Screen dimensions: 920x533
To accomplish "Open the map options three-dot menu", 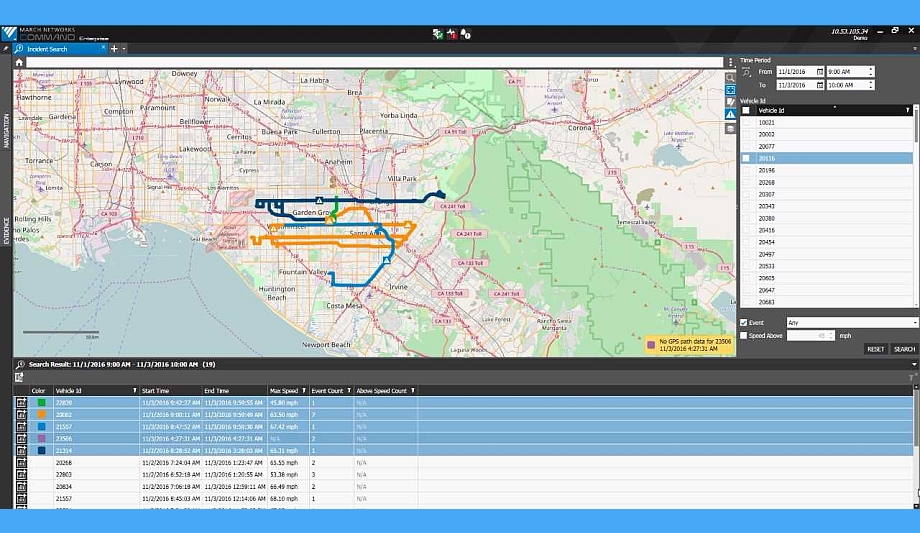I will (730, 62).
